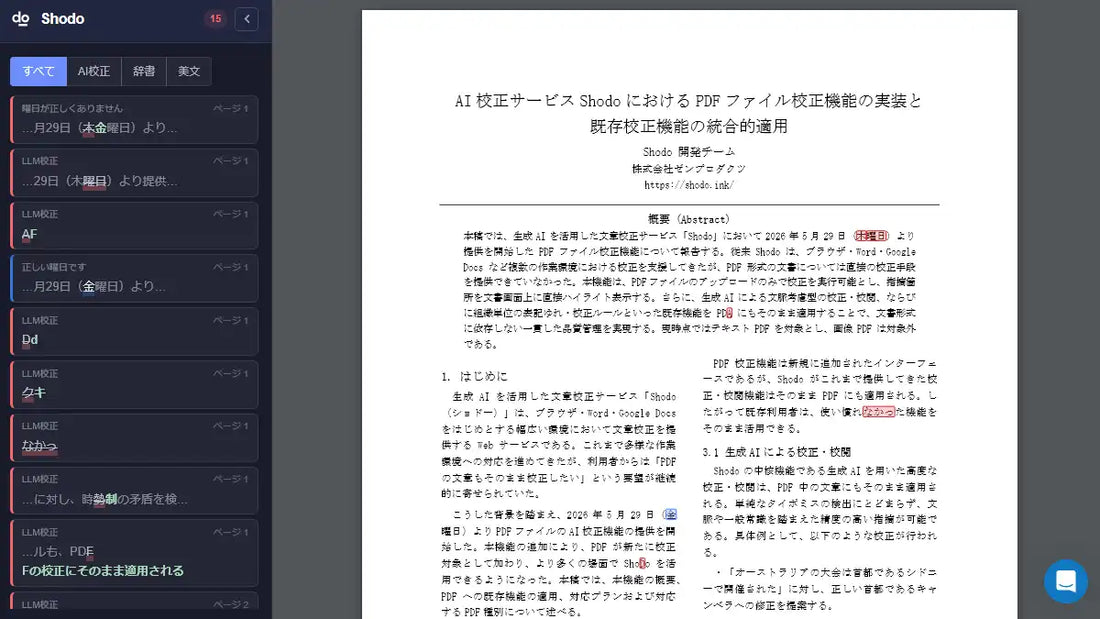Select the LLM校正 card showing タキ
Image resolution: width=1100 pixels, height=619 pixels.
[x=134, y=385]
